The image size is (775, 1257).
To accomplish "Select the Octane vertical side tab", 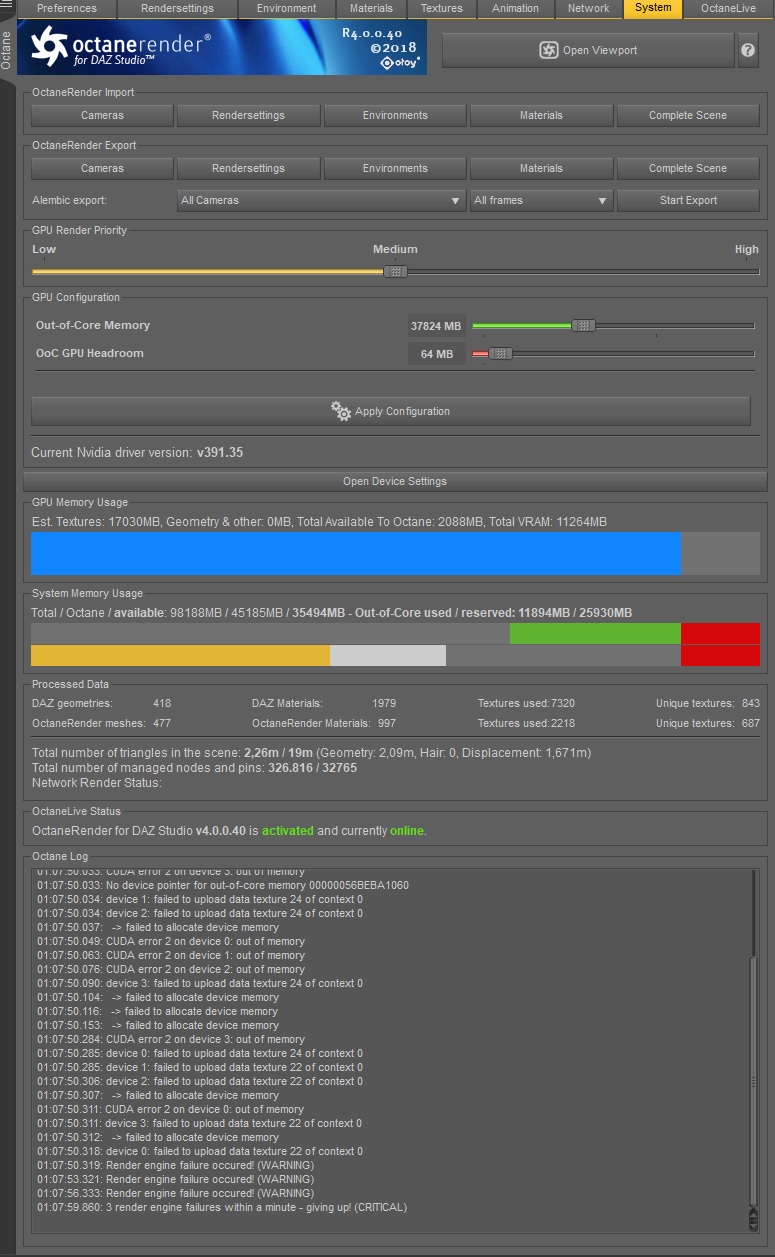I will (8, 49).
